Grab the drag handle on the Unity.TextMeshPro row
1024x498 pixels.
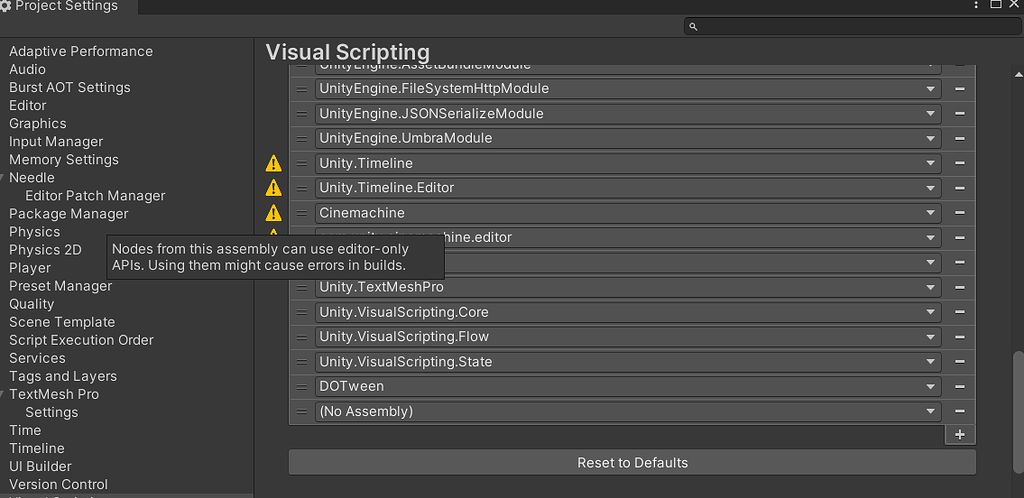click(x=302, y=287)
